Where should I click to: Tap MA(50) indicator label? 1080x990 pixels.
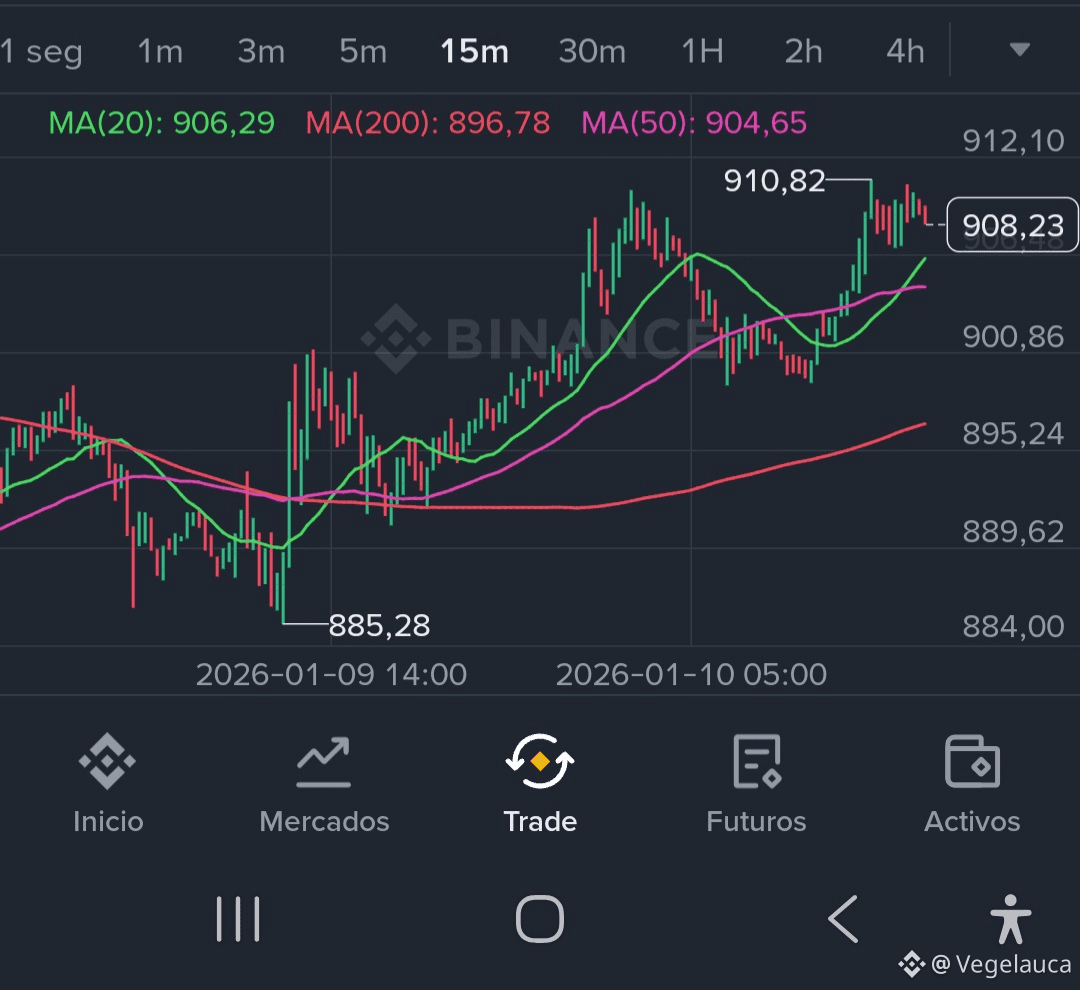[x=694, y=123]
